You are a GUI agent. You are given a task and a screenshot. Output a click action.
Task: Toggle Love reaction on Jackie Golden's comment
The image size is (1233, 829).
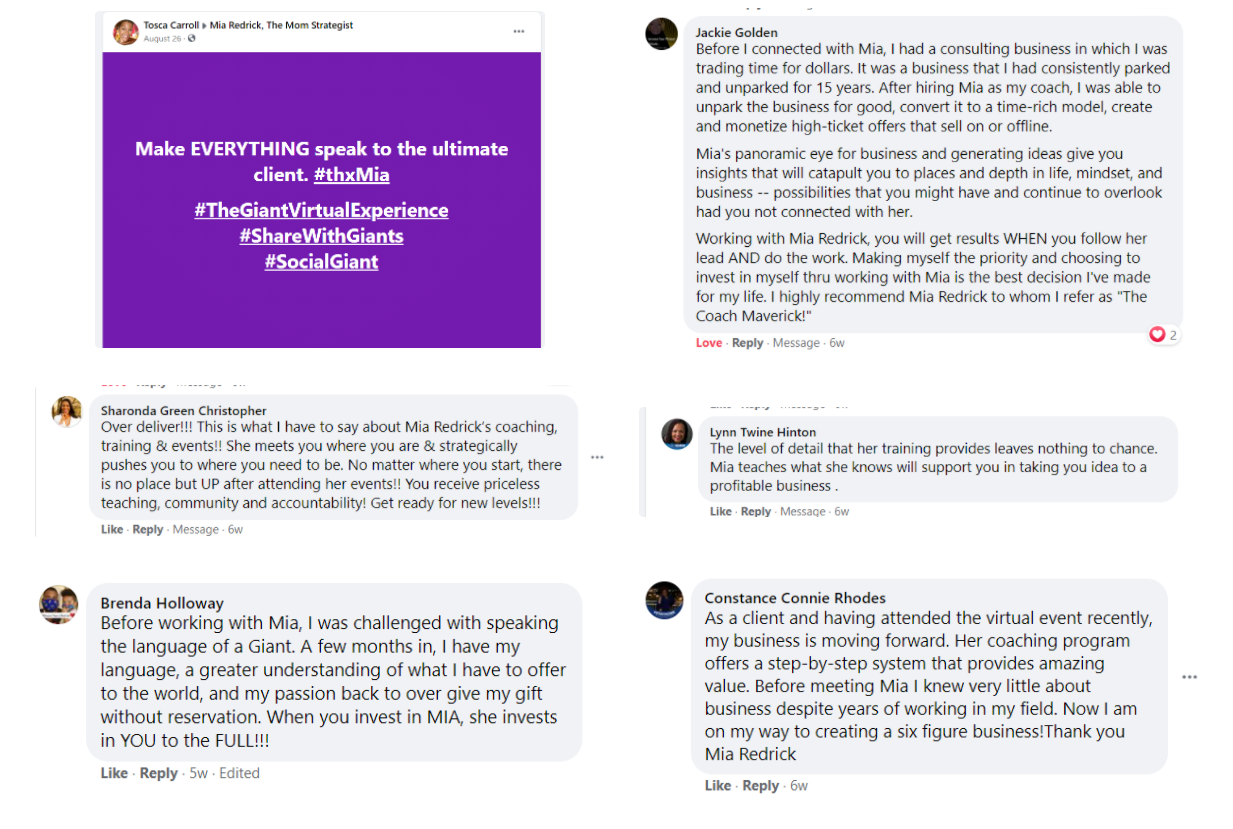(x=708, y=343)
